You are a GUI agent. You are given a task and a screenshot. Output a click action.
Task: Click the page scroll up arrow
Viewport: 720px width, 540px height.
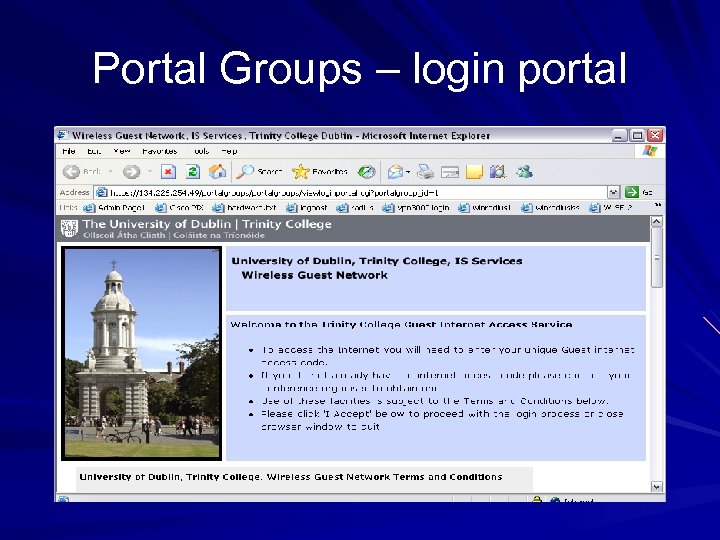657,222
